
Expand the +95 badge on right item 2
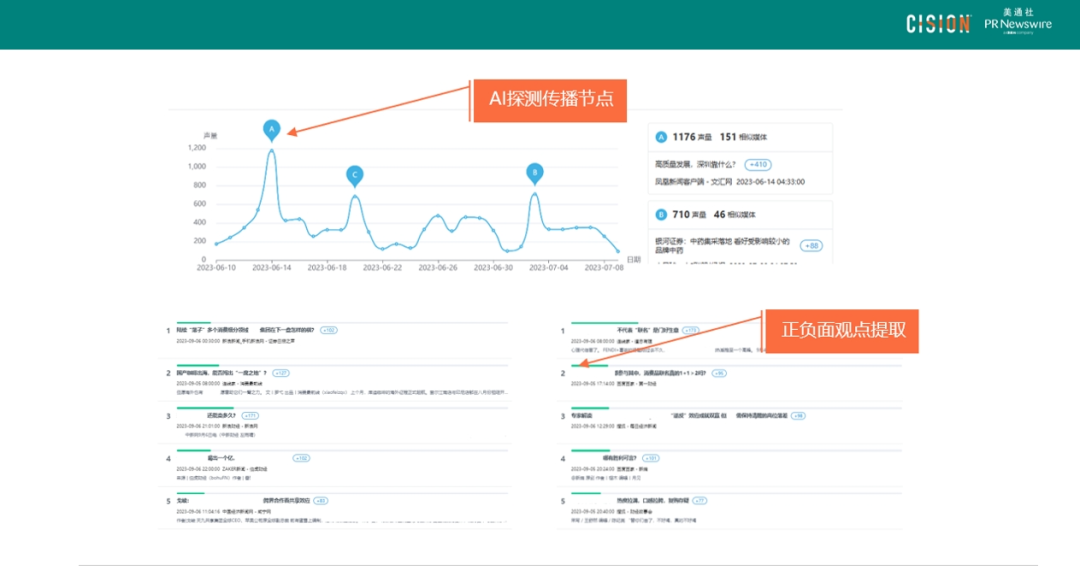(x=718, y=373)
